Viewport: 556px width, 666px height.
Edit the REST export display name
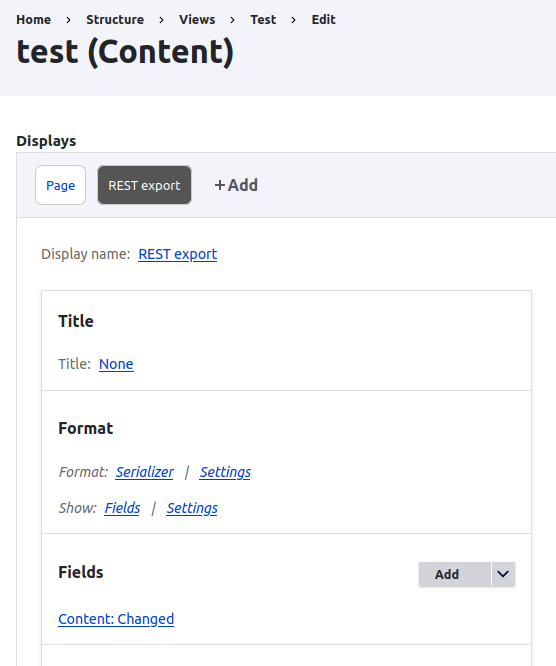click(x=178, y=254)
